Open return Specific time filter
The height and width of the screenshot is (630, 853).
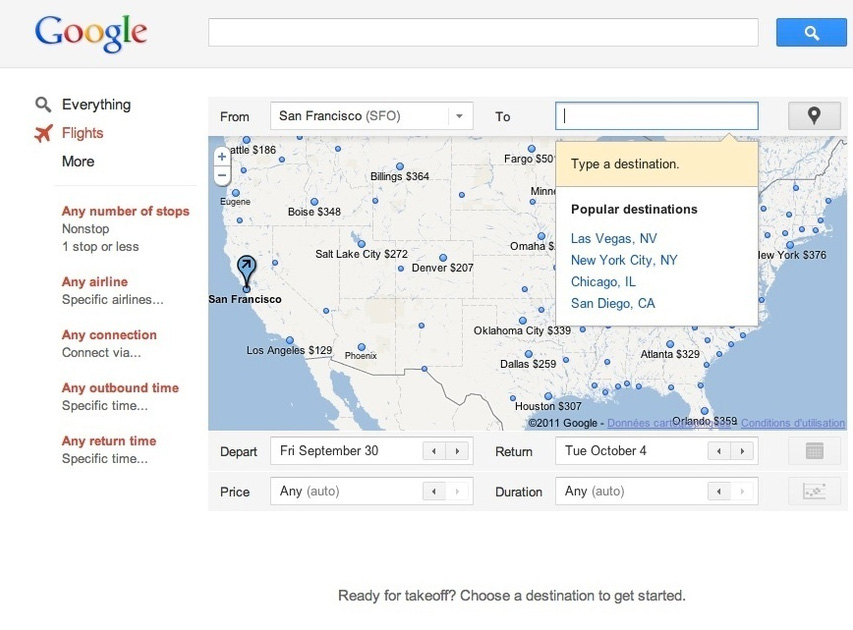click(104, 459)
